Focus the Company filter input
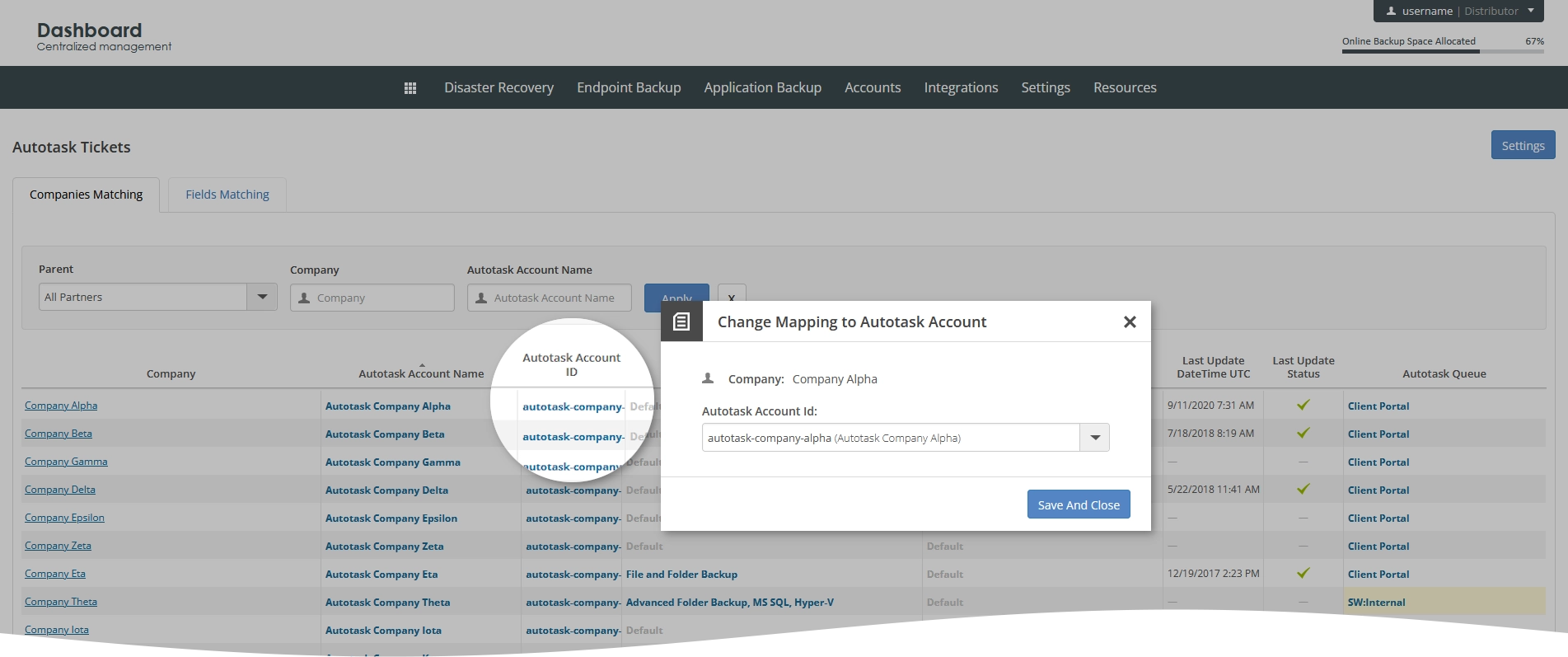Viewport: 1568px width, 657px height. pos(372,298)
